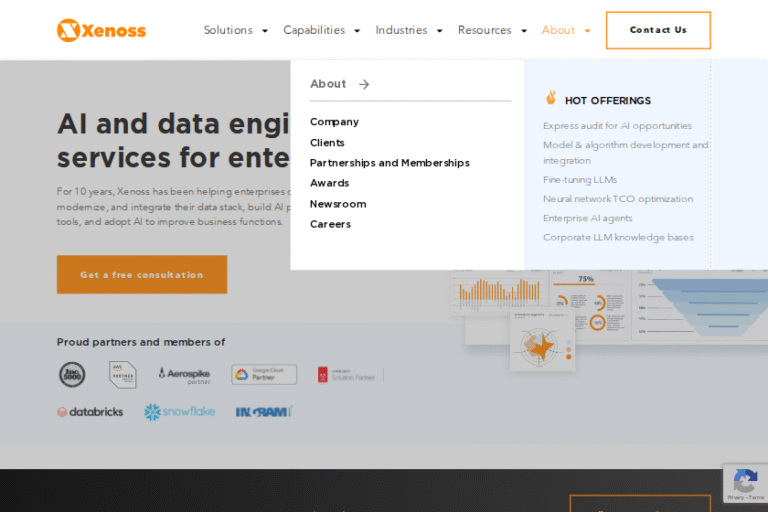768x512 pixels.
Task: Open the Enterprise AI agents link
Action: (x=588, y=218)
